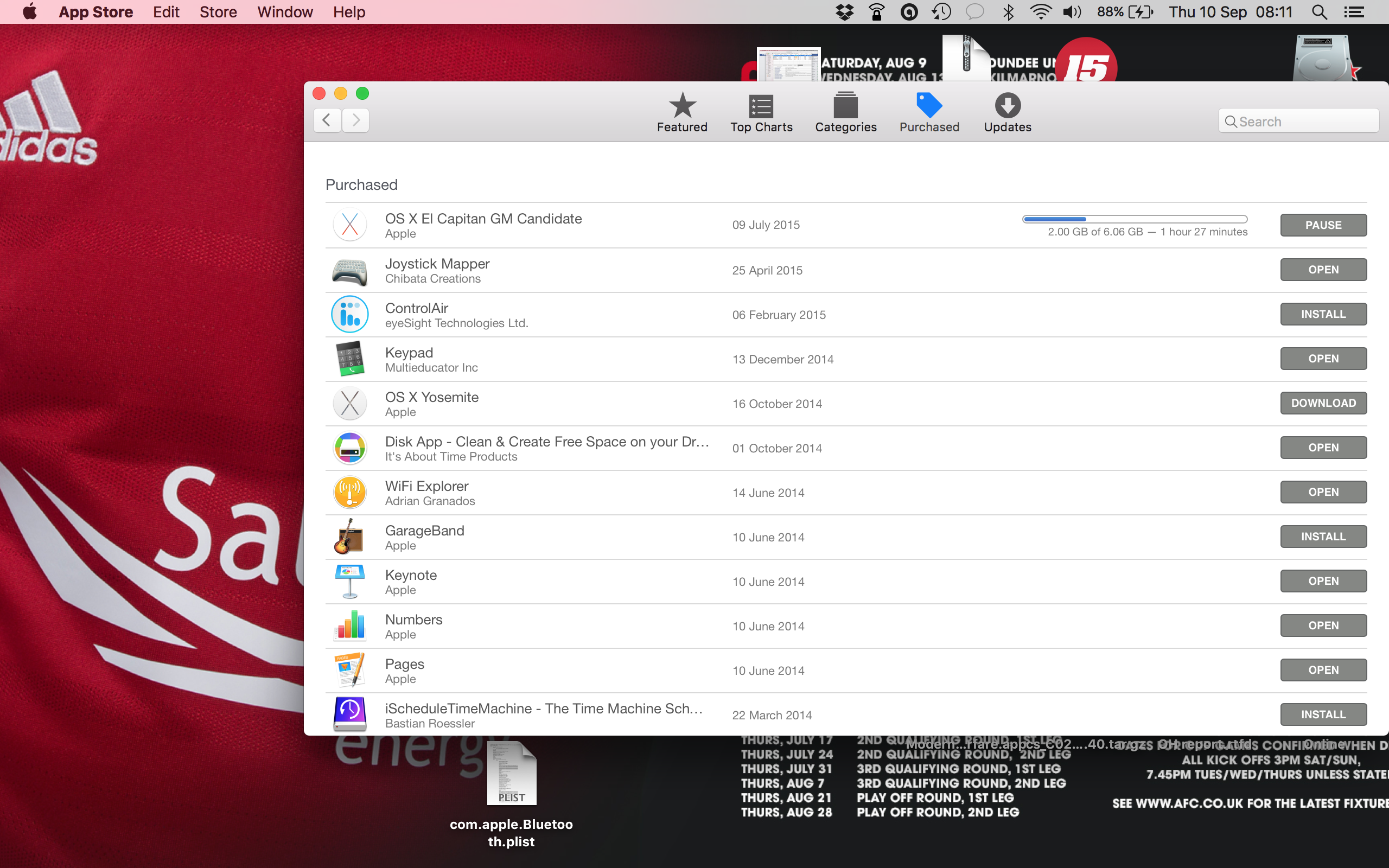The height and width of the screenshot is (868, 1389).
Task: Open Spotlight search magnifier
Action: pos(1319,11)
